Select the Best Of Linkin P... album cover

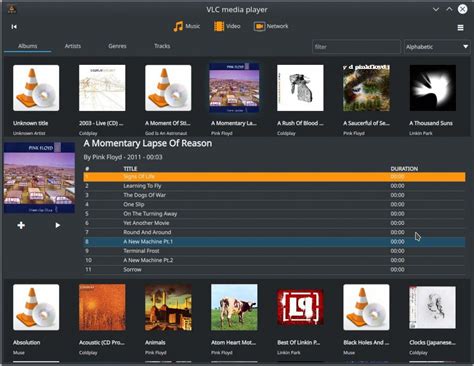[x=300, y=307]
